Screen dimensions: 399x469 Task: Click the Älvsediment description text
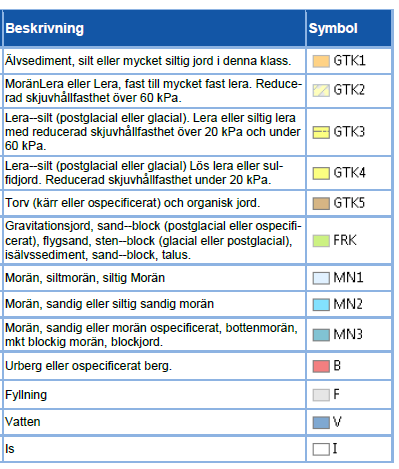pyautogui.click(x=148, y=61)
